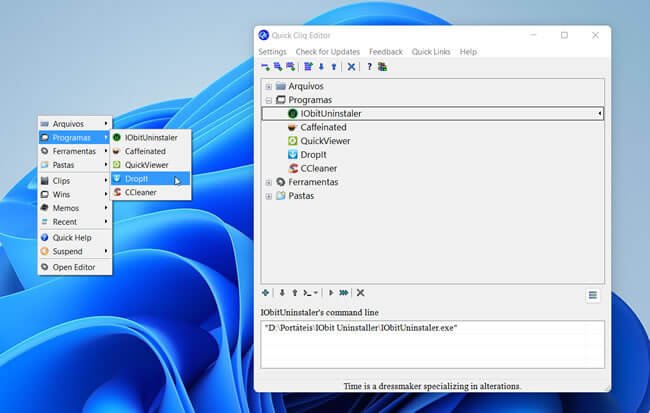Expand the Arquivos tree node

point(269,87)
